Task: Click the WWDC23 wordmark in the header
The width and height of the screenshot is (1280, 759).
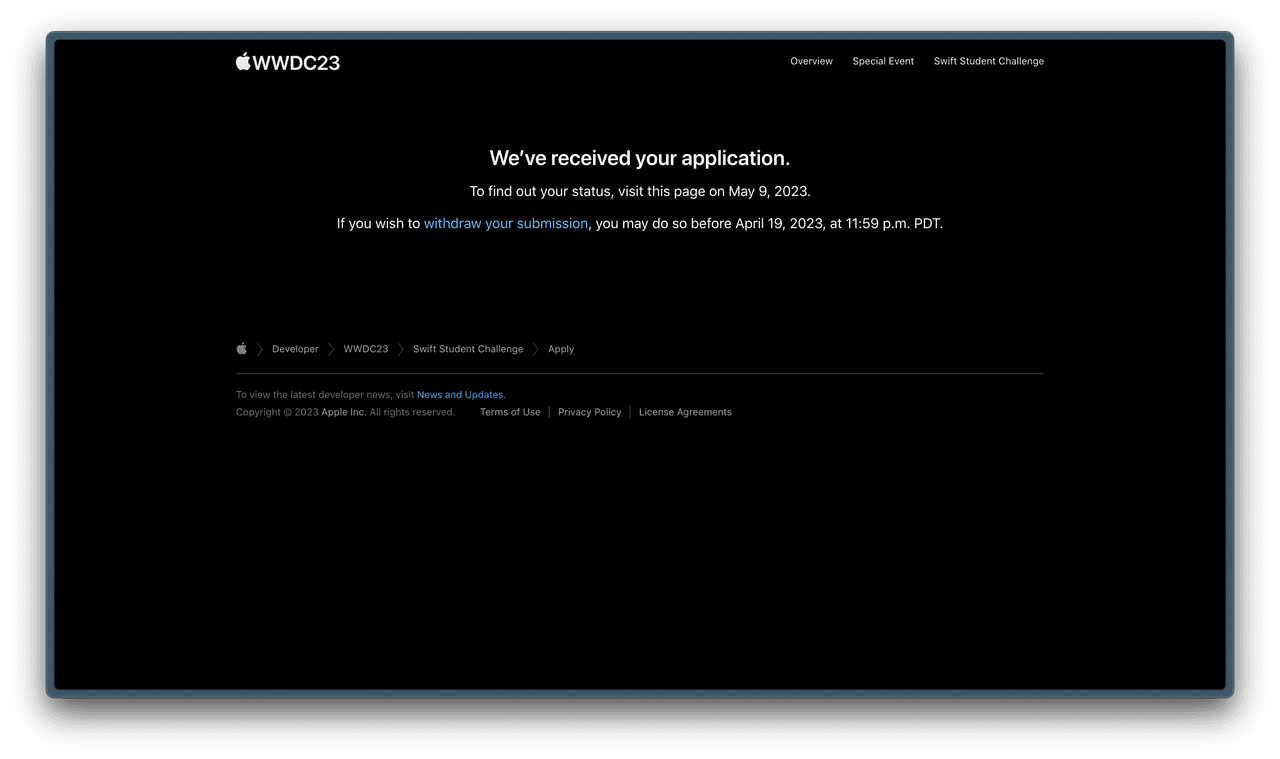Action: pos(296,62)
